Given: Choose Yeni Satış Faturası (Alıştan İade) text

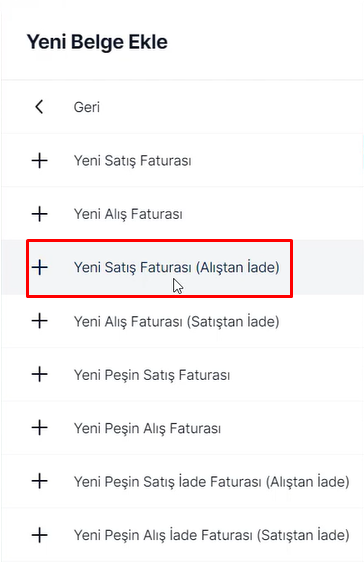Looking at the screenshot, I should (x=177, y=268).
